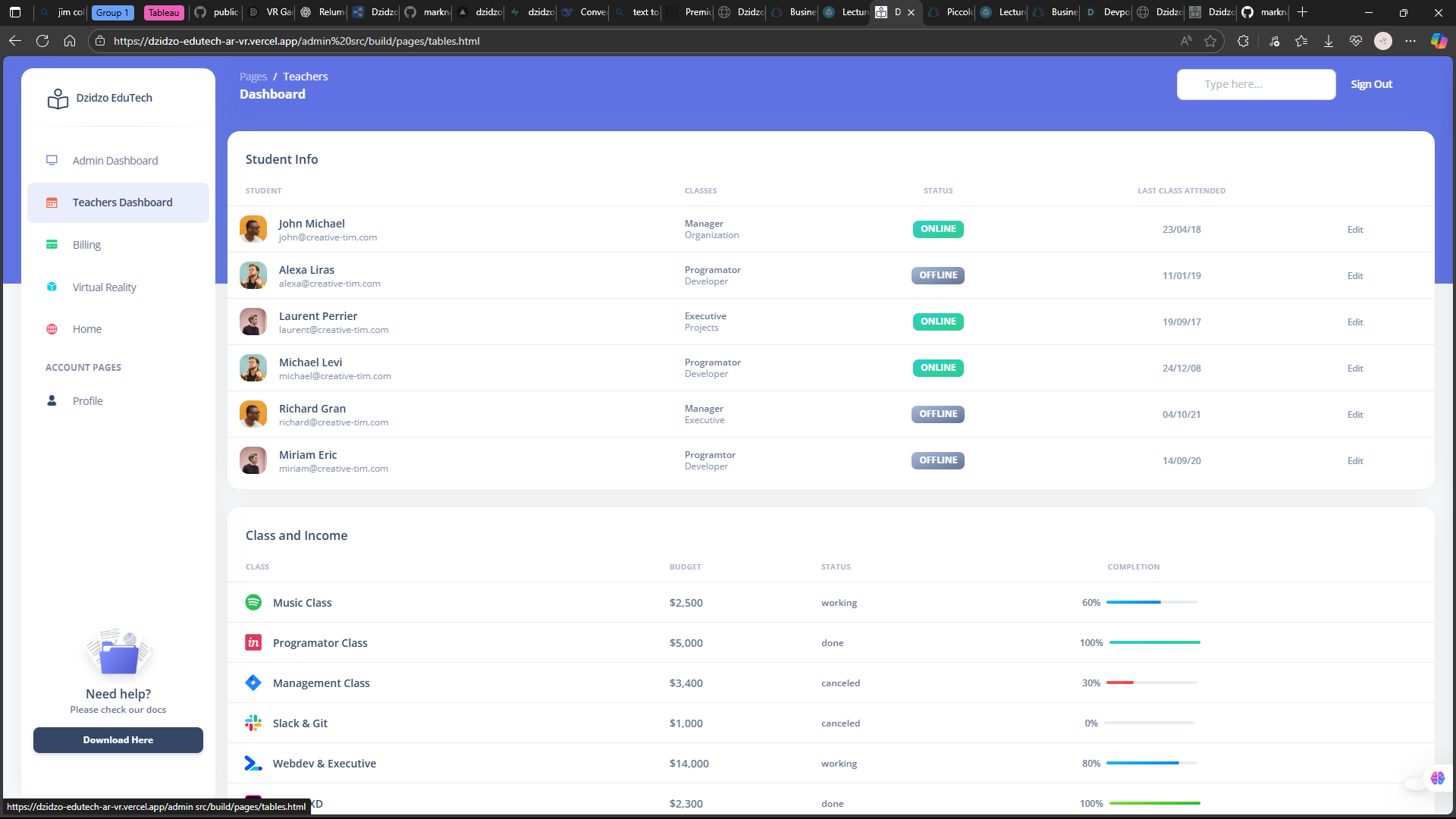Open the browser settings and more menu
This screenshot has height=819, width=1456.
click(1410, 41)
